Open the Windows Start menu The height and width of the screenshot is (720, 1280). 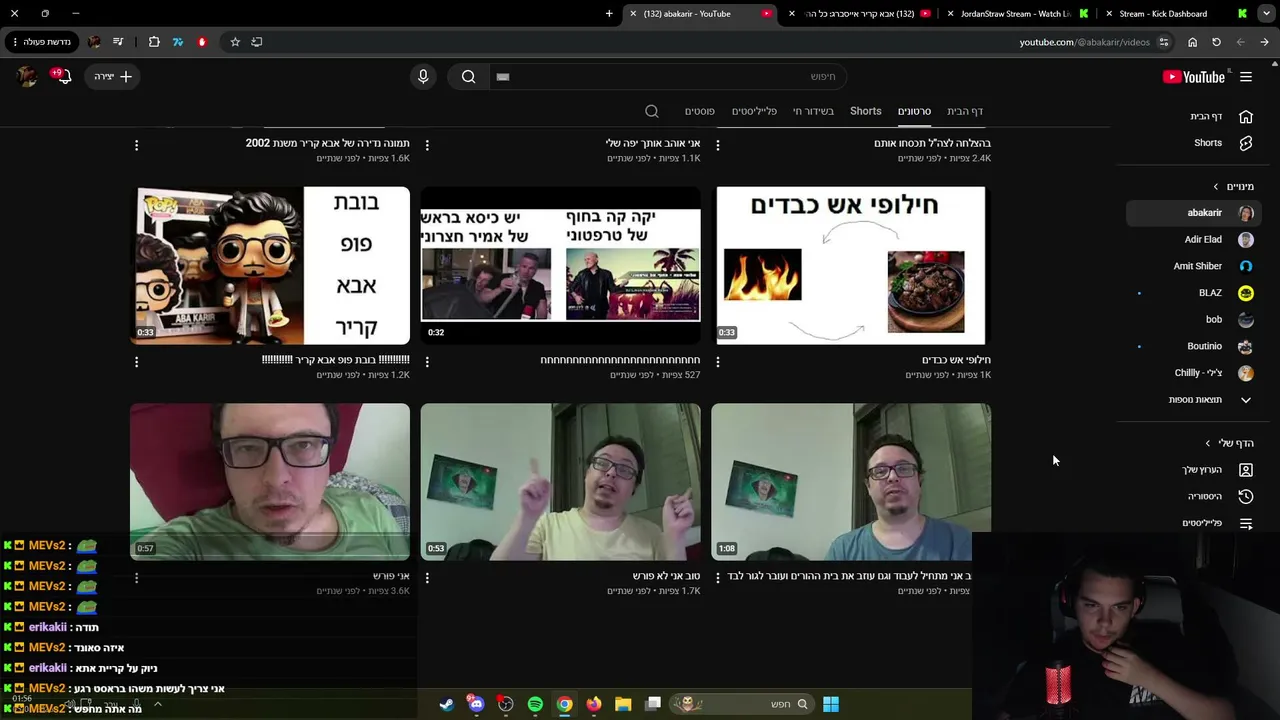(x=831, y=704)
